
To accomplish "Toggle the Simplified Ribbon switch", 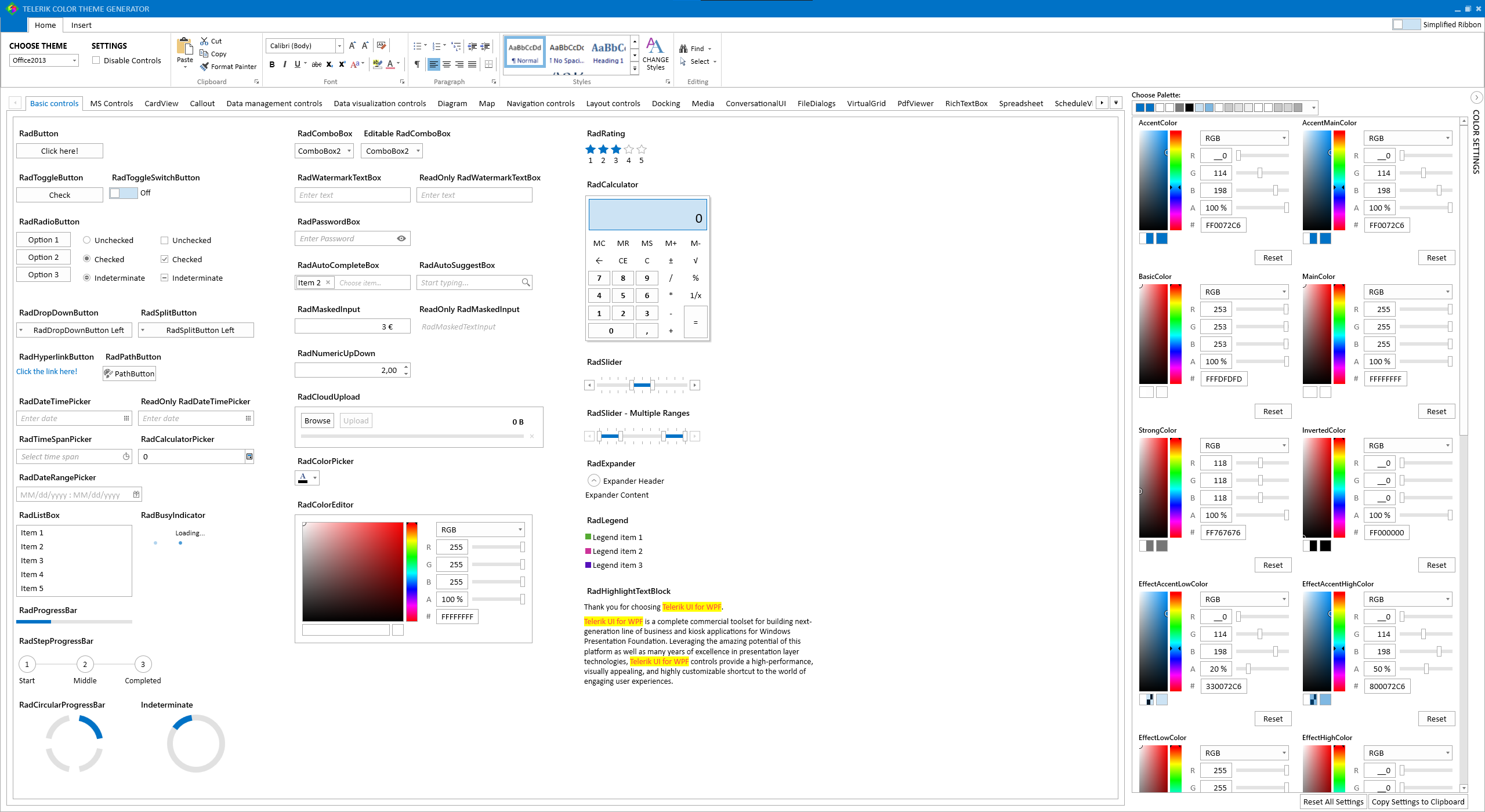I will pyautogui.click(x=1406, y=24).
